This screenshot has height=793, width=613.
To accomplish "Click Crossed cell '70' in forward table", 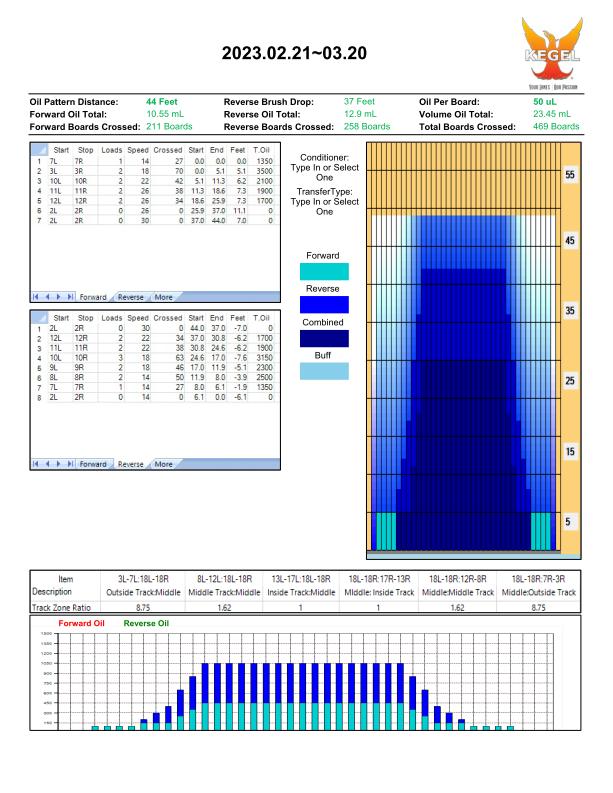I will click(x=179, y=171).
